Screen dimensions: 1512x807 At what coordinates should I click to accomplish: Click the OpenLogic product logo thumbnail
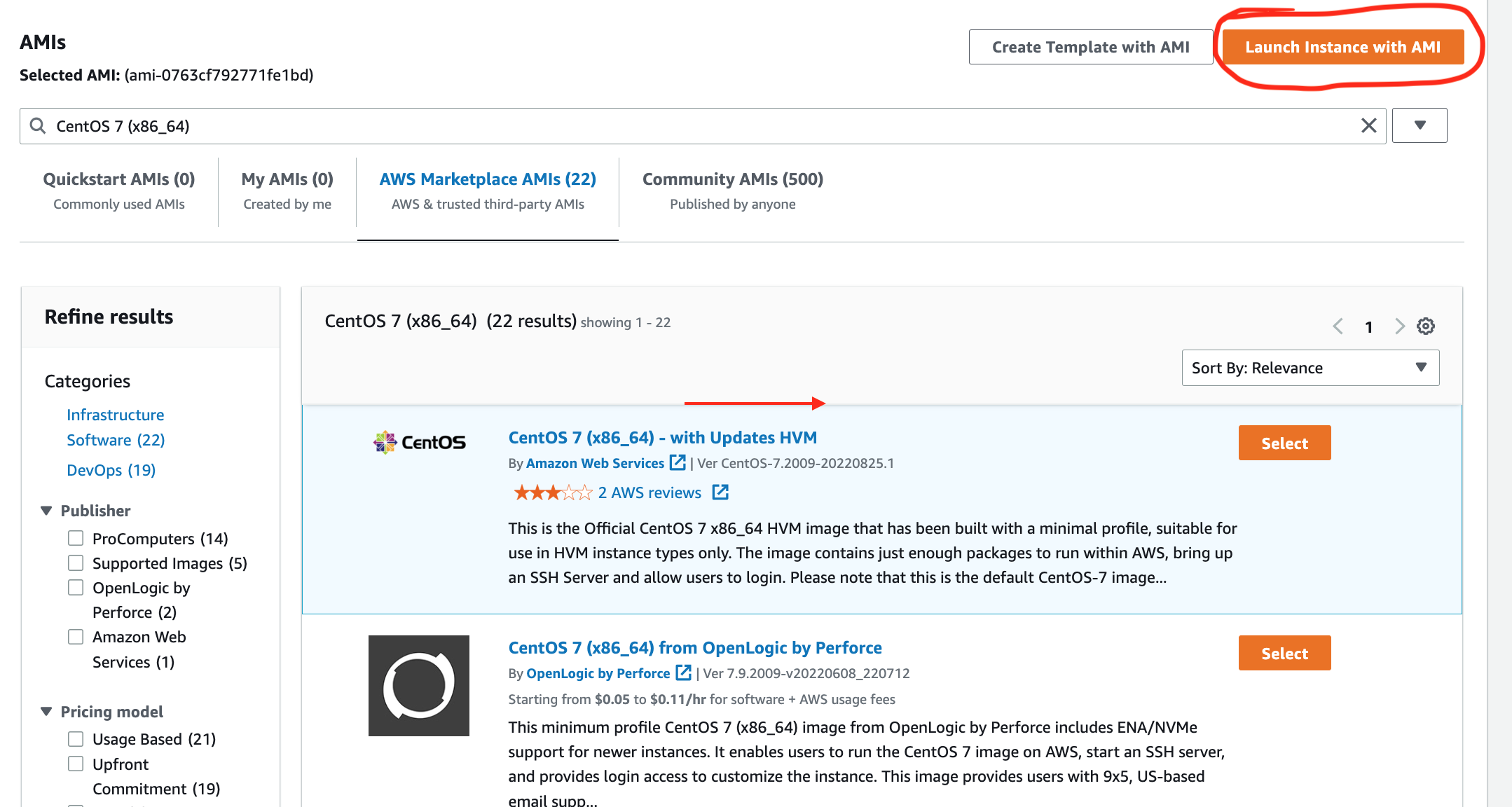tap(419, 685)
